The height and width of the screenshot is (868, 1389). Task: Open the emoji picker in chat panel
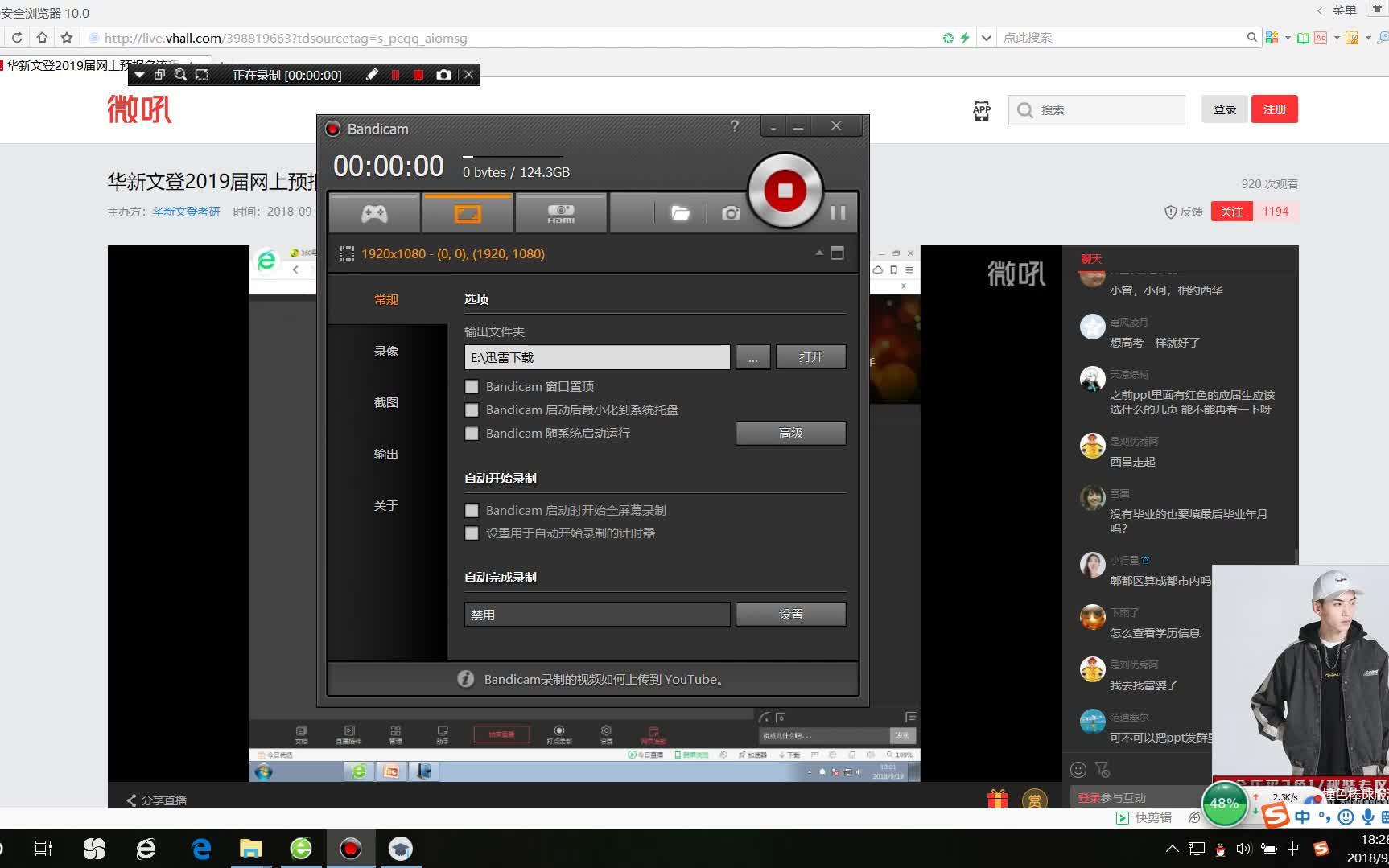1078,770
